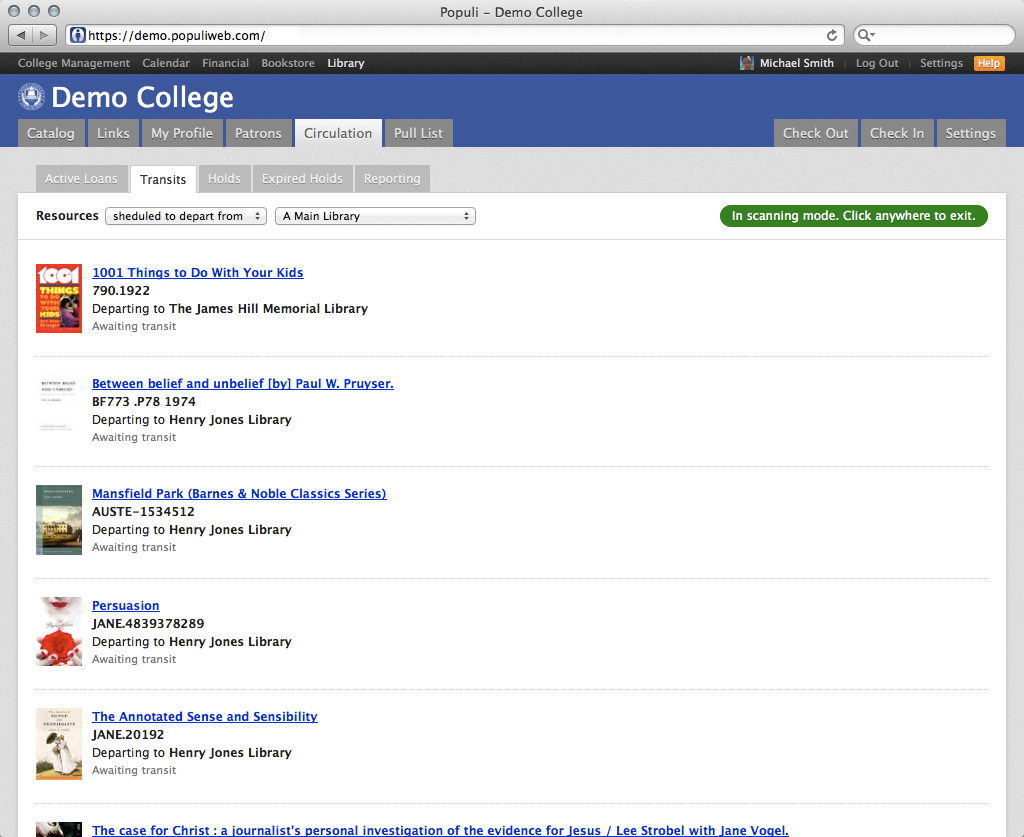Click the call number 'JANE.20192'
This screenshot has height=837, width=1024.
click(x=128, y=734)
